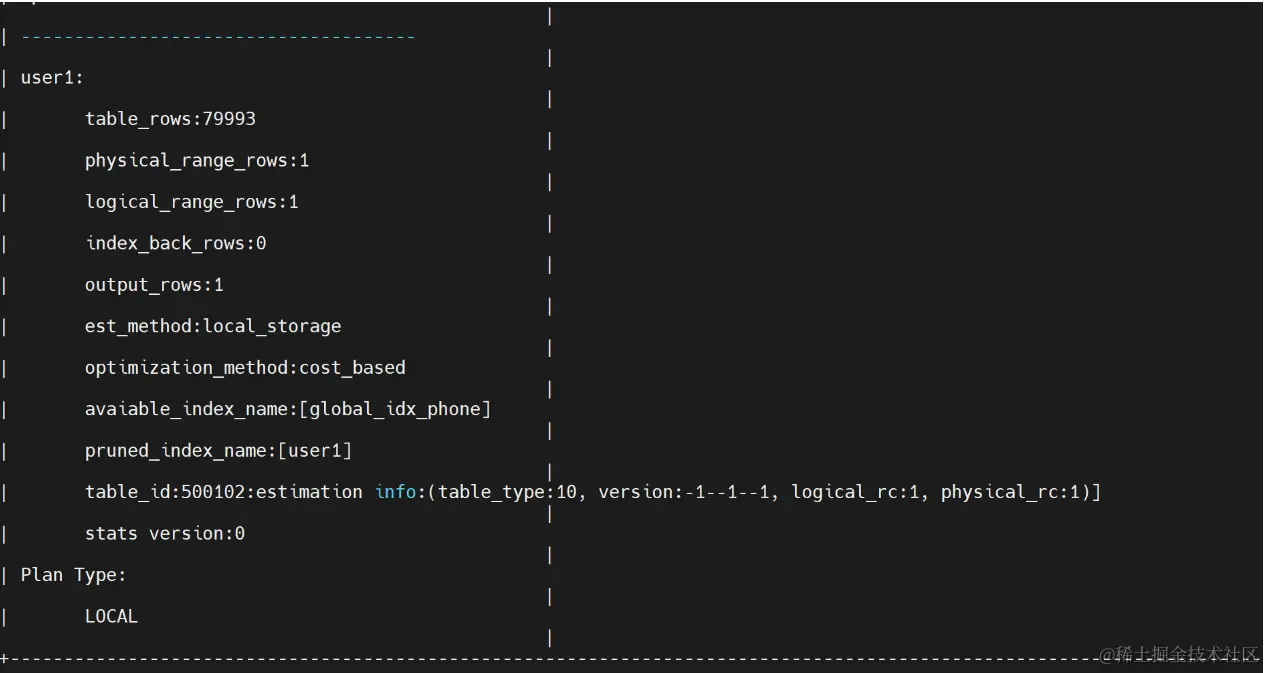
Task: Click the stats version:0 line
Action: coord(165,534)
